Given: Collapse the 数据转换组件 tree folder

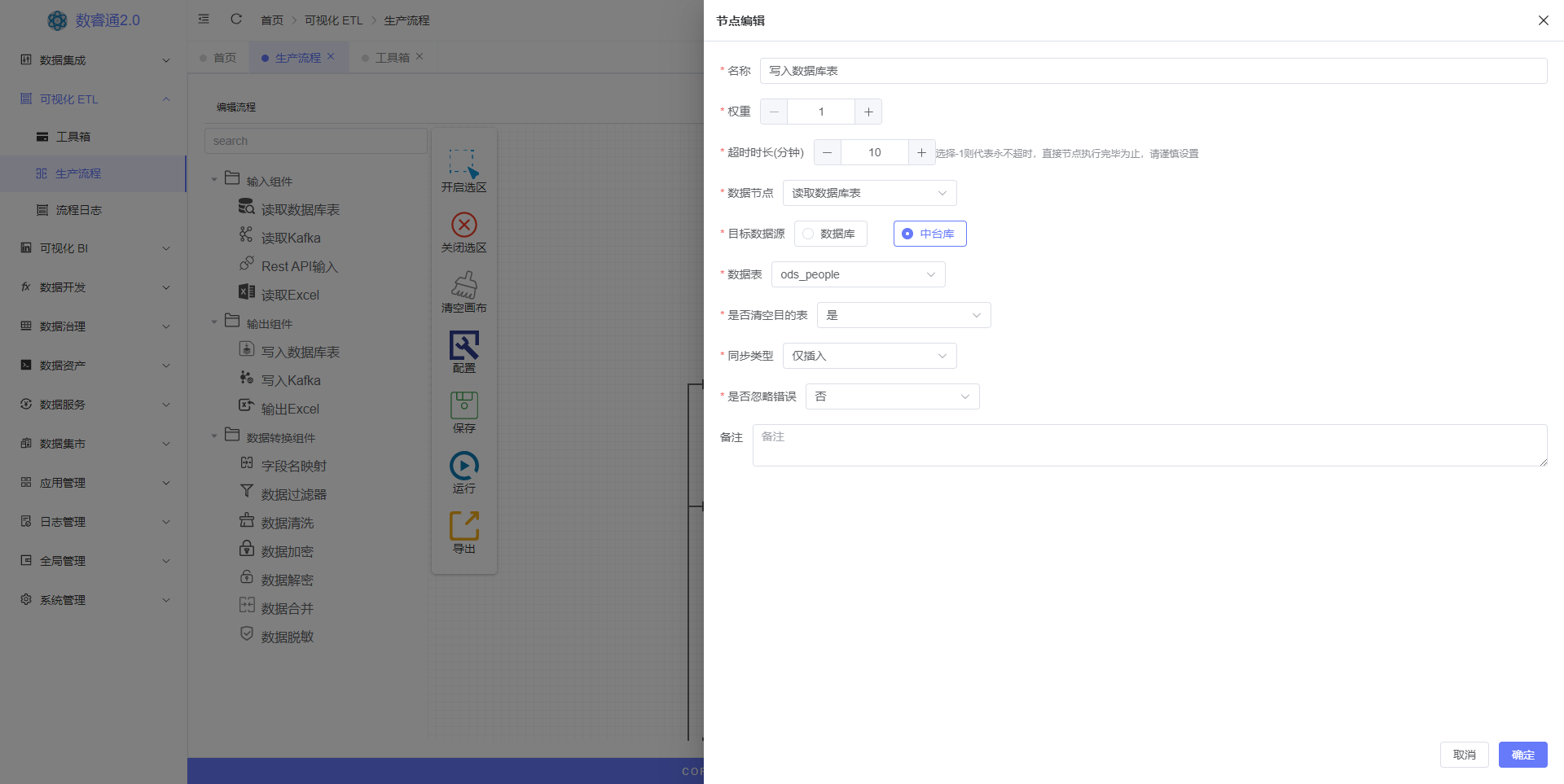Looking at the screenshot, I should coord(214,436).
